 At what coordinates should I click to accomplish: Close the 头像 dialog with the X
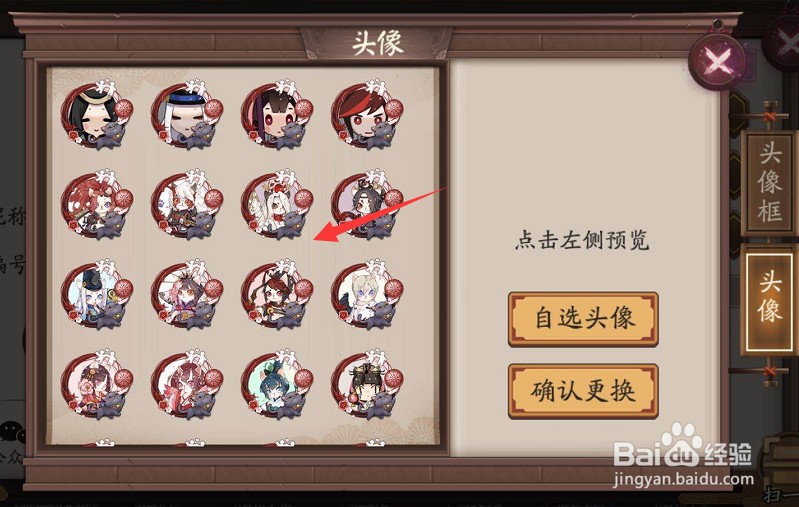pyautogui.click(x=718, y=62)
